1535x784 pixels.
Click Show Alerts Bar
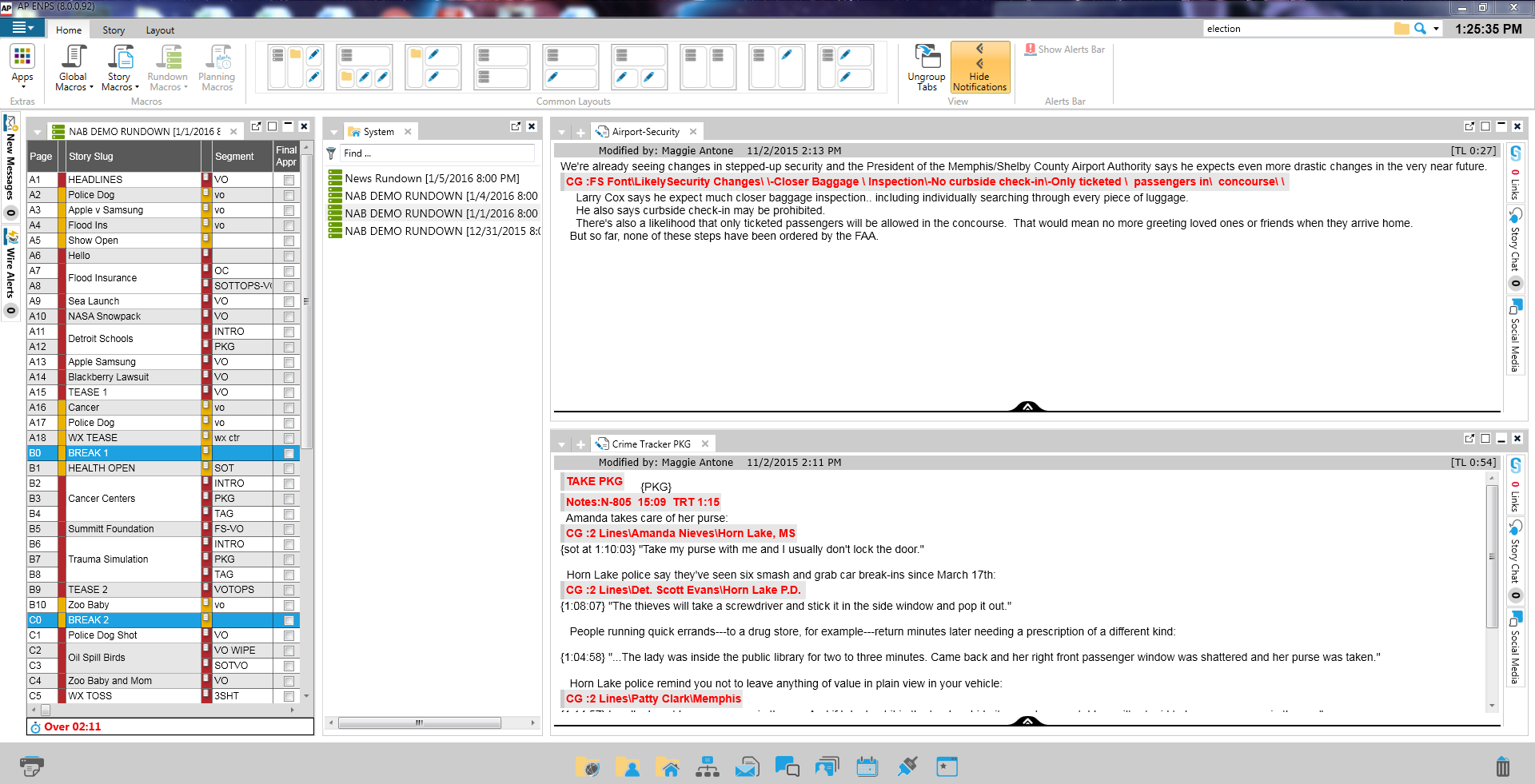(x=1065, y=50)
